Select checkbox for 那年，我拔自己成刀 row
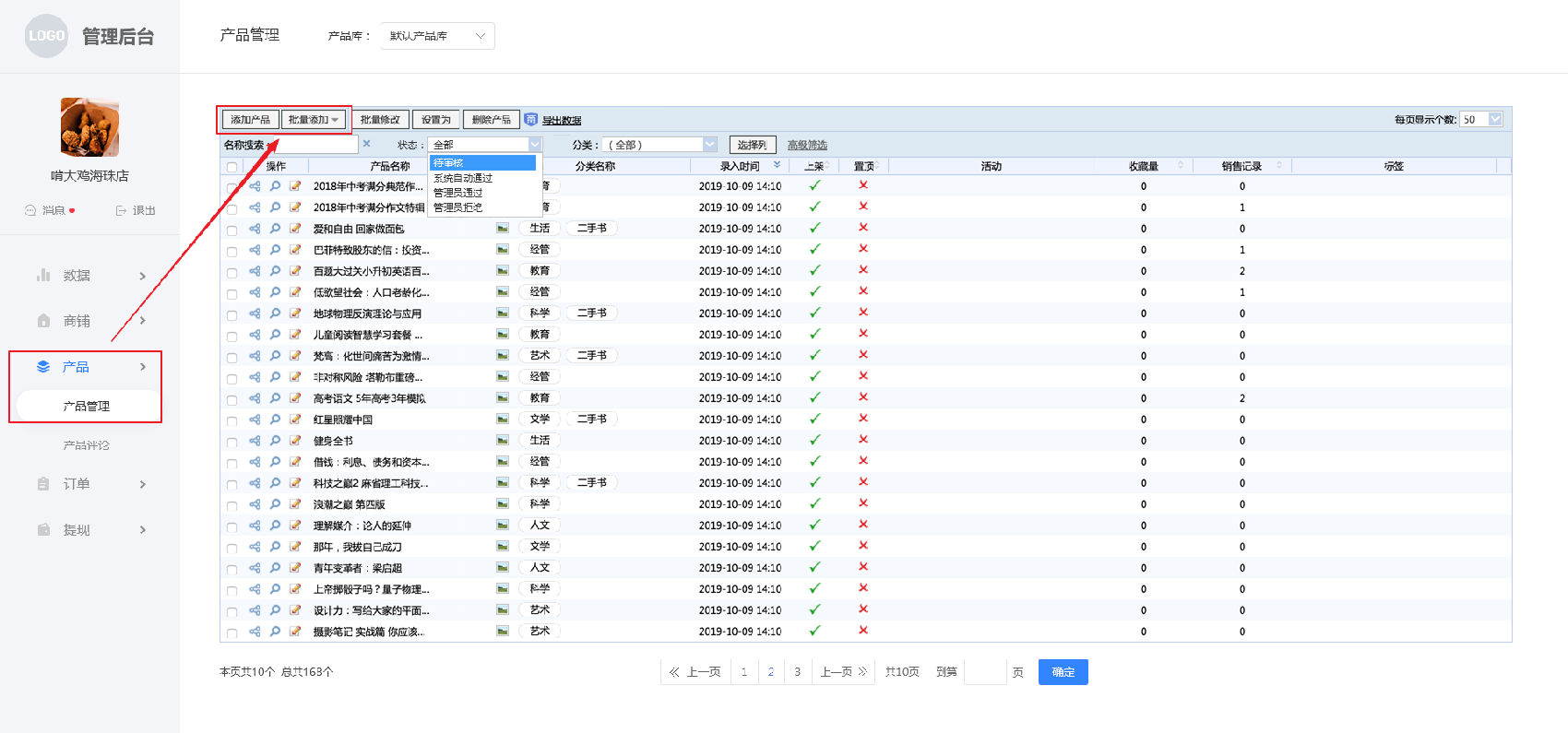This screenshot has width=1568, height=733. (232, 548)
